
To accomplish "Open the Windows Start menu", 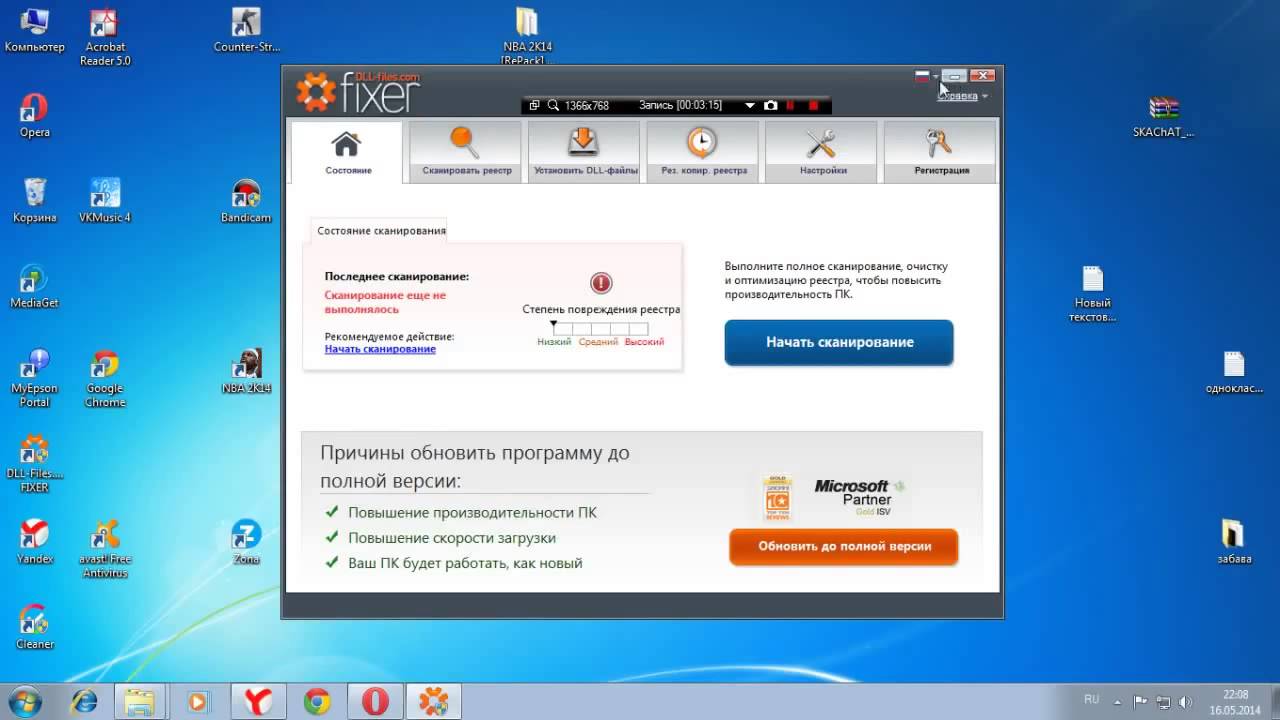I will pos(25,701).
